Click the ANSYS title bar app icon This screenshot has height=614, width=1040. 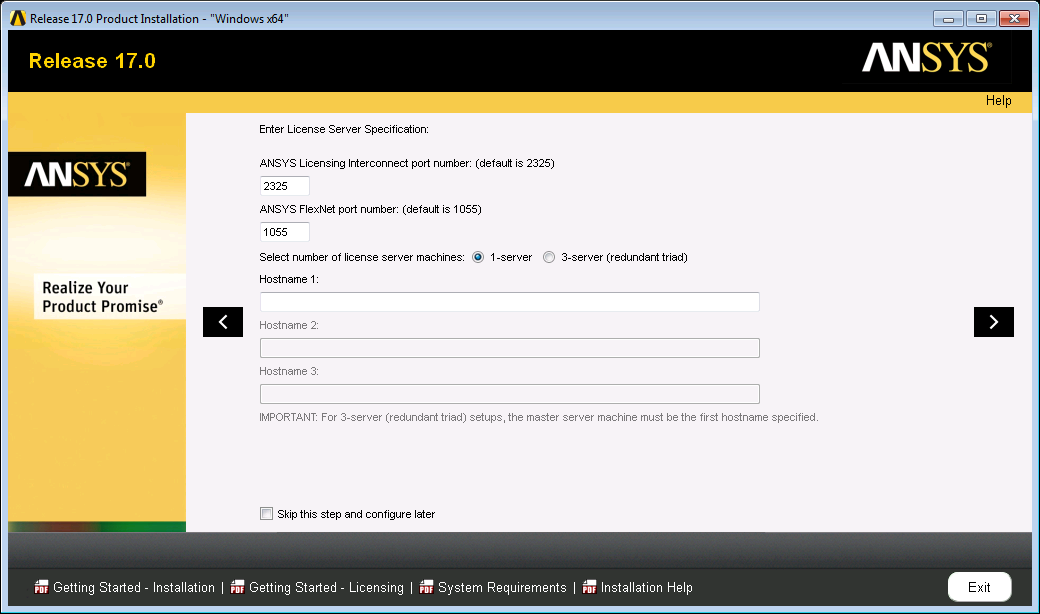[17, 19]
